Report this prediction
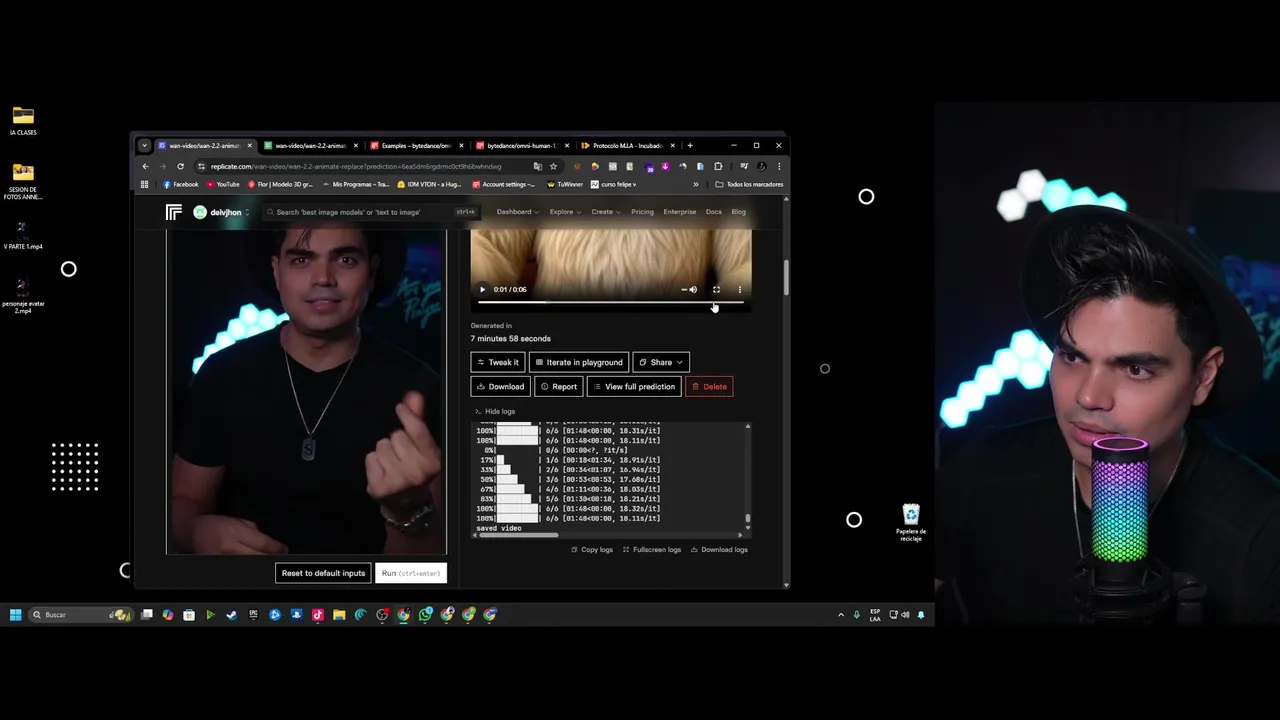 pos(558,386)
